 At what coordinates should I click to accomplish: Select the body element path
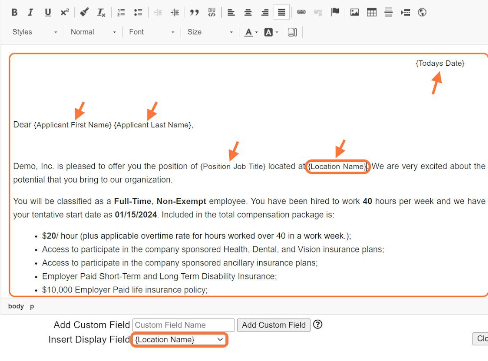[16, 306]
